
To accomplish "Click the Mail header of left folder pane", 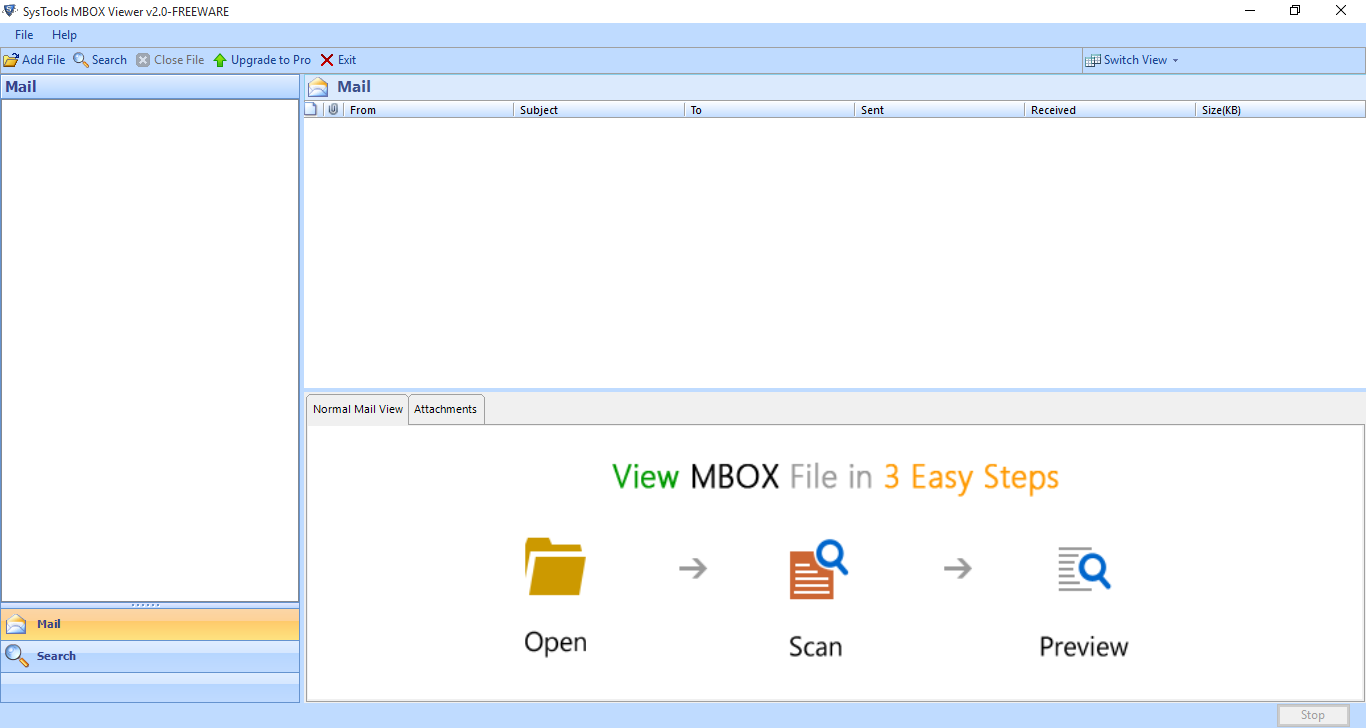I will point(150,87).
